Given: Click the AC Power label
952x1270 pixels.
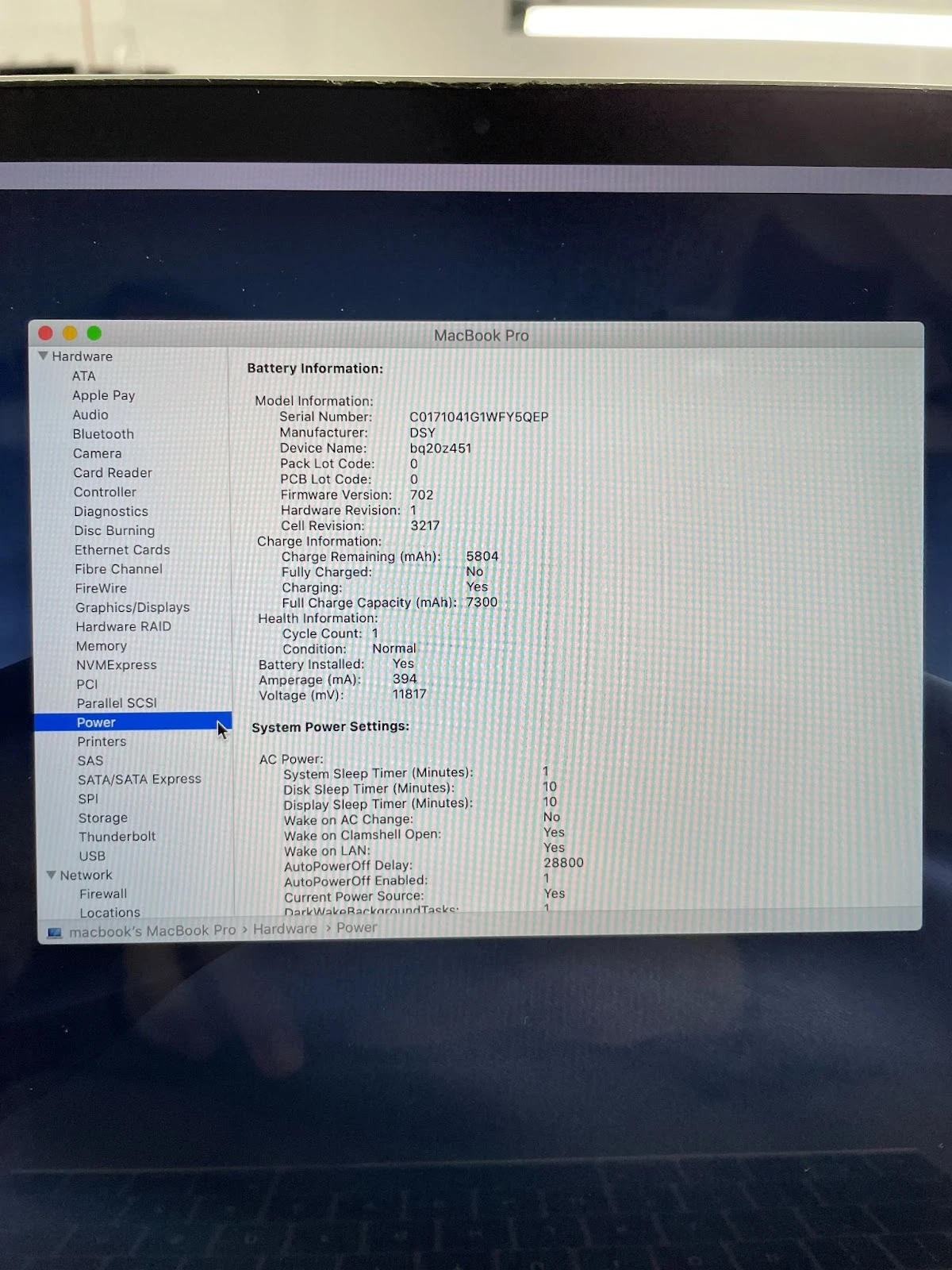Looking at the screenshot, I should tap(291, 759).
